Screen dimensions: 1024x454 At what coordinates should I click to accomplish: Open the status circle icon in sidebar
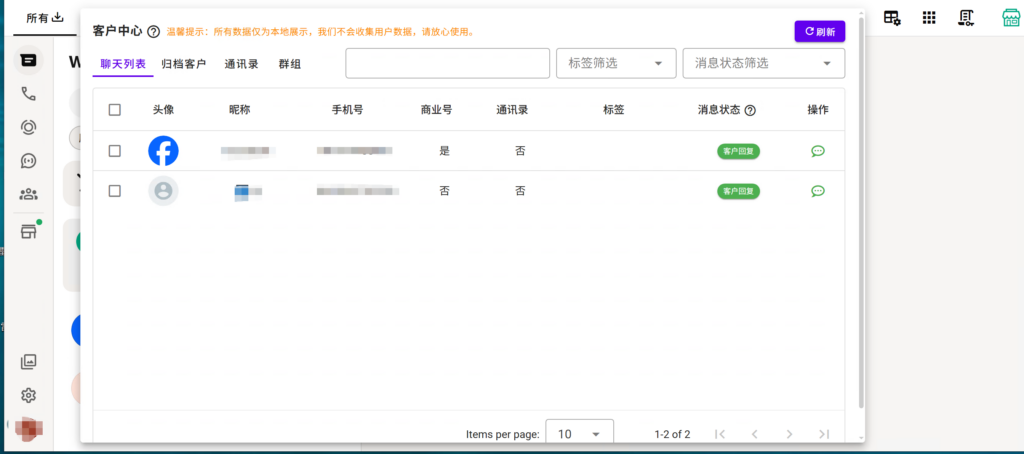tap(28, 127)
